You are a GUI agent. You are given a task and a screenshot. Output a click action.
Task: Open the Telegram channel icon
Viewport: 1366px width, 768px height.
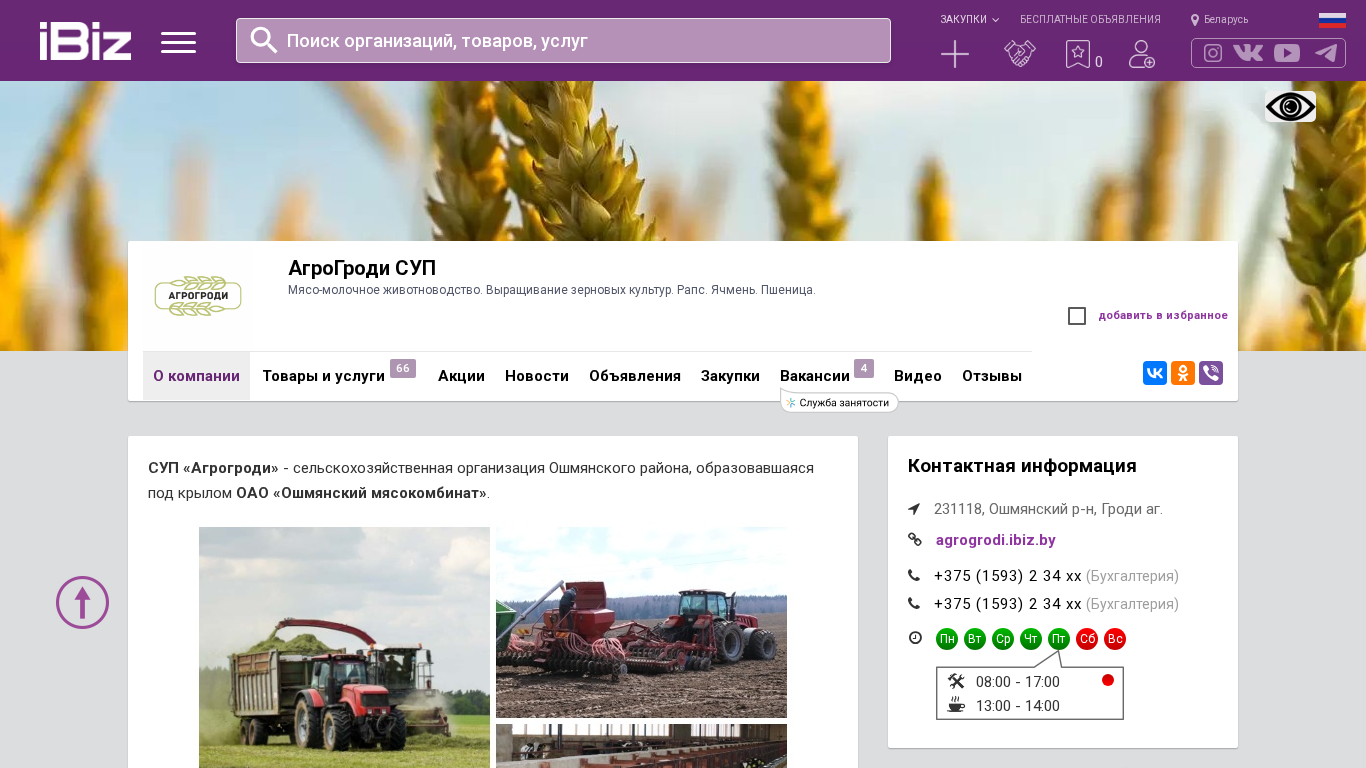point(1326,53)
